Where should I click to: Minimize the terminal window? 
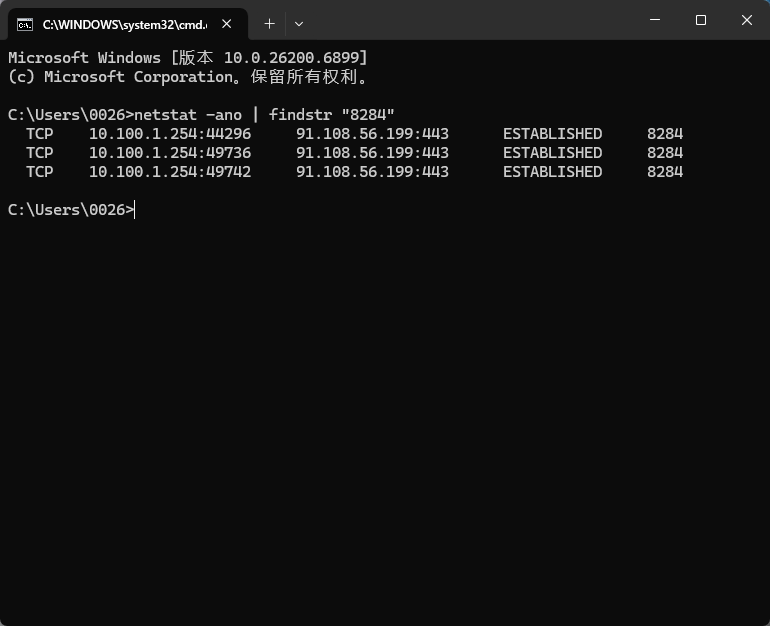pos(654,20)
